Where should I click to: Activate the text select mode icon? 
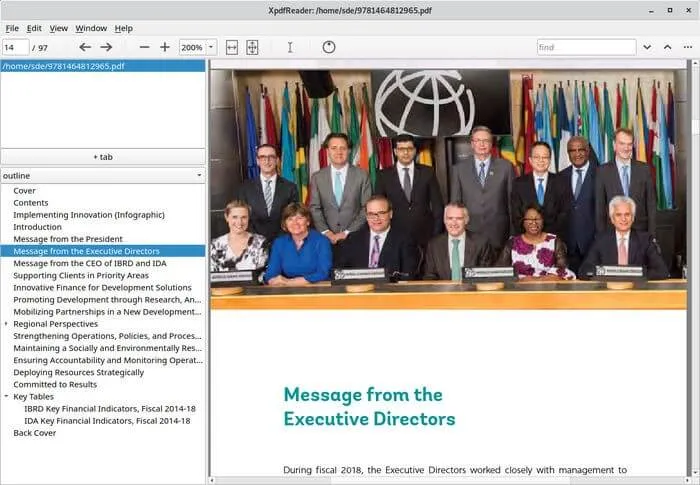290,47
